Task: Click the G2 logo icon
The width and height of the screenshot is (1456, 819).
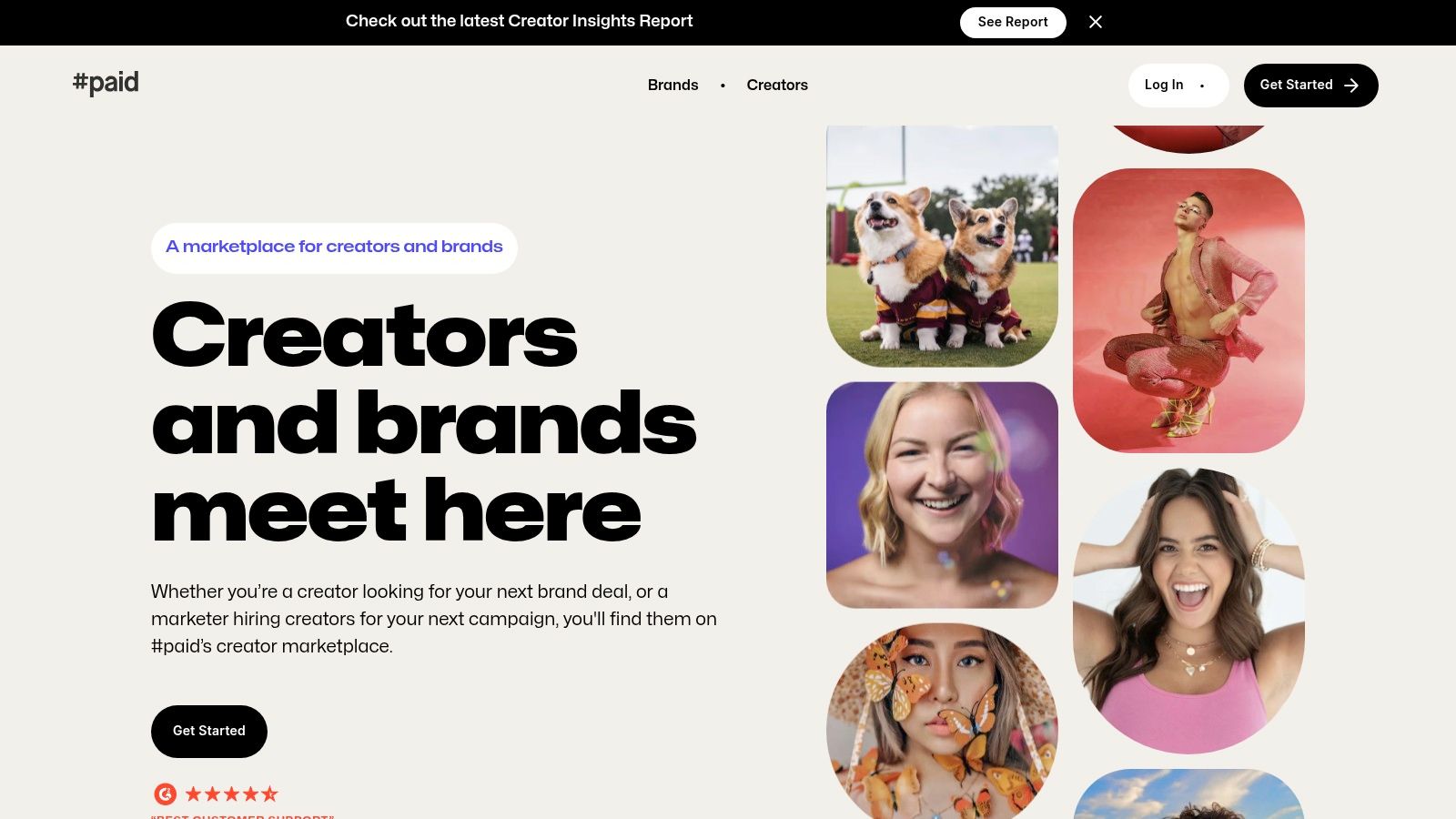Action: pyautogui.click(x=165, y=794)
